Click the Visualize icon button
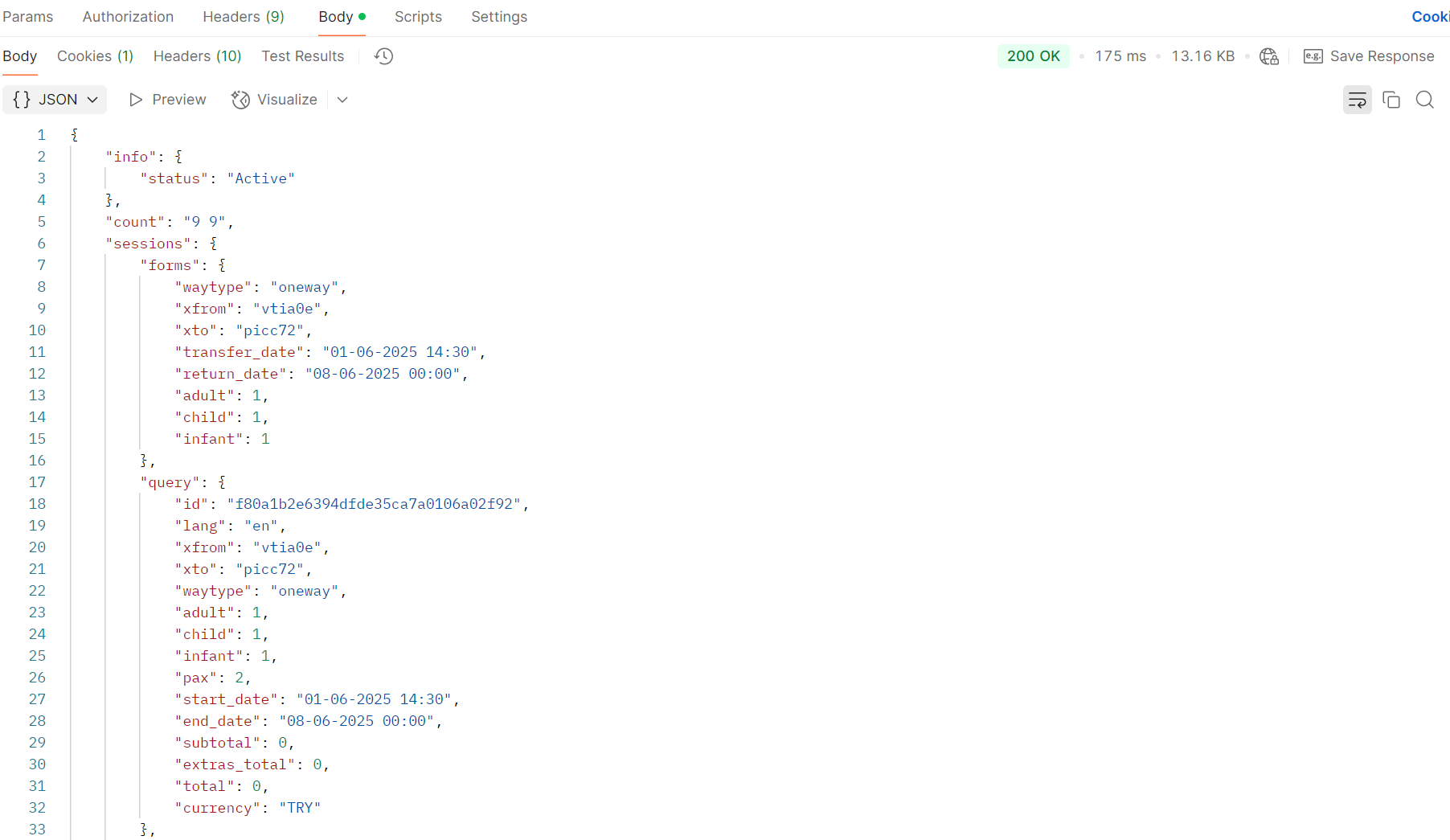Screen dimensions: 1450x840 pyautogui.click(x=240, y=100)
